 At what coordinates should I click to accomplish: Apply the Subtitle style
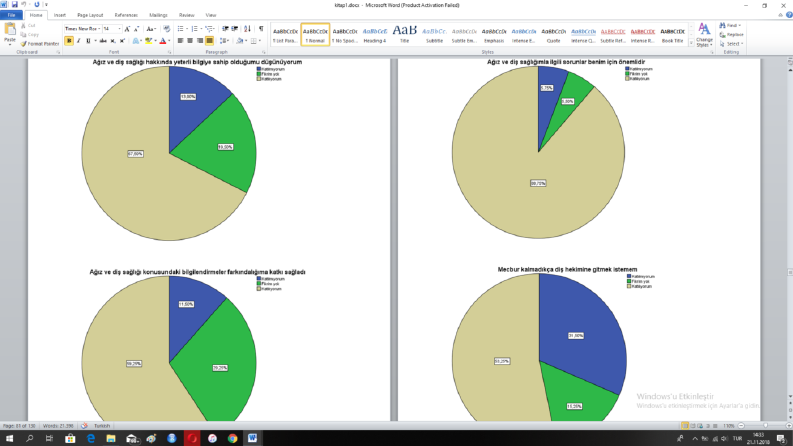(x=434, y=35)
